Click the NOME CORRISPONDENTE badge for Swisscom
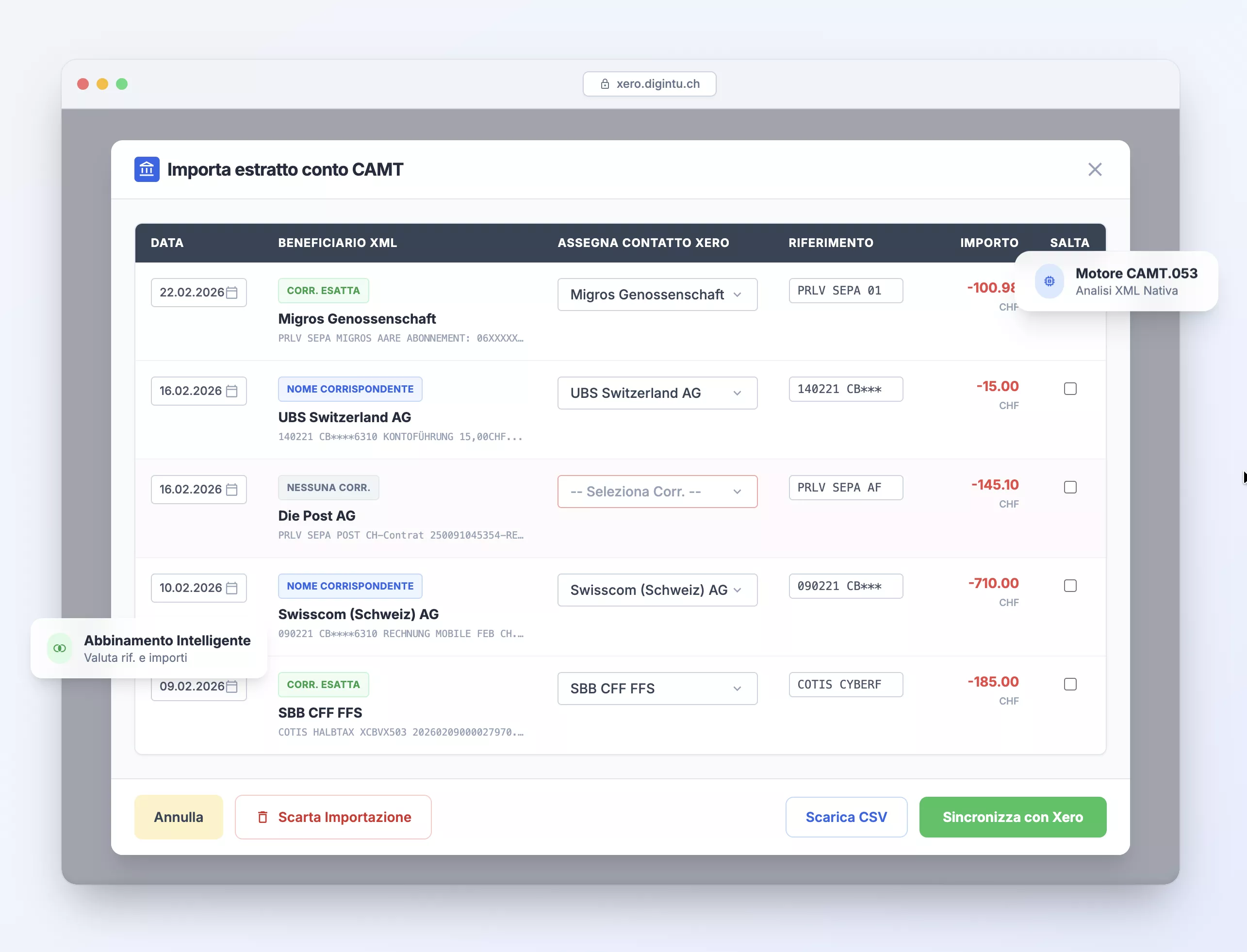Screen dimensions: 1247x952 pyautogui.click(x=350, y=587)
